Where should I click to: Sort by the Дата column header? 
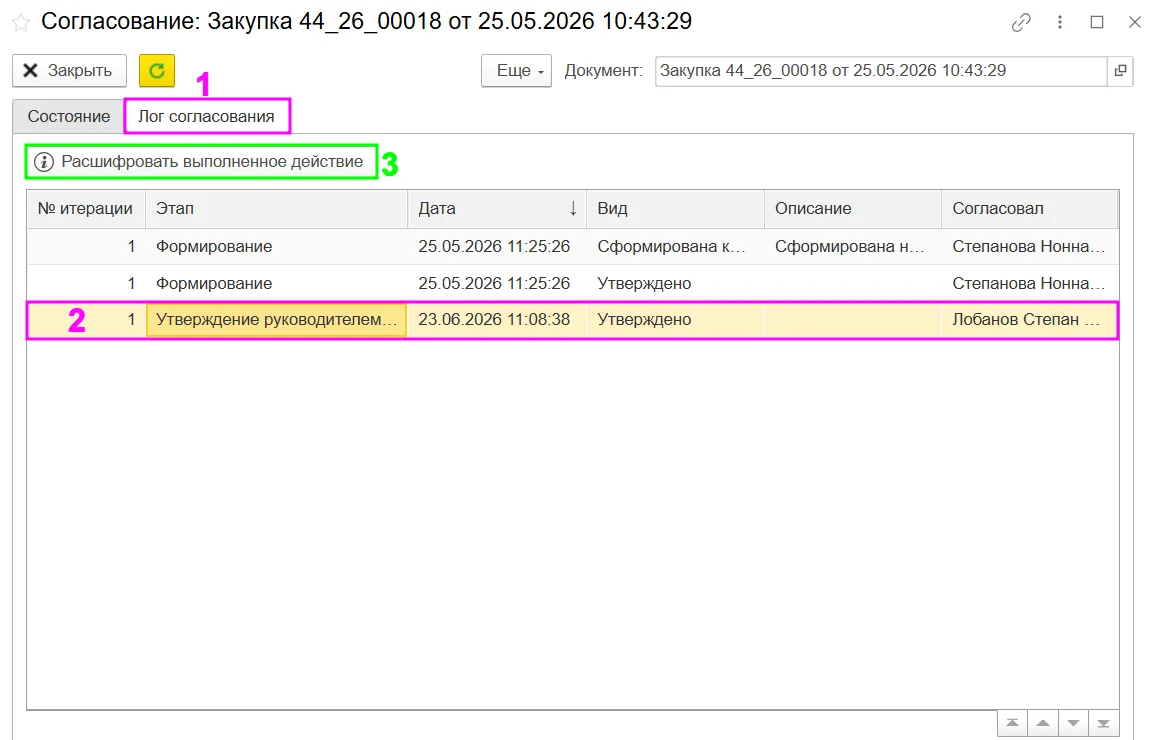(497, 209)
